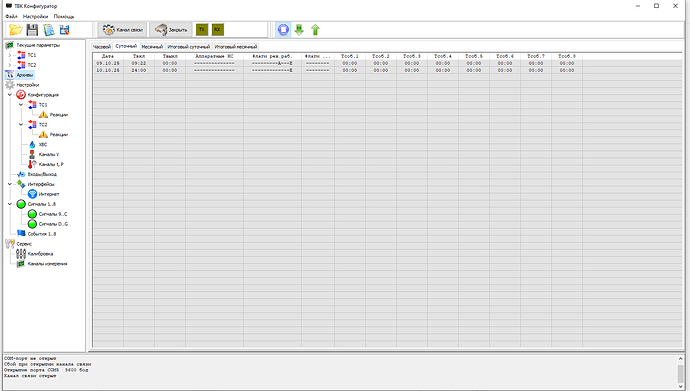Click the save-with-pencil toolbar icon
Viewport: 690px width, 391px height.
[65, 30]
